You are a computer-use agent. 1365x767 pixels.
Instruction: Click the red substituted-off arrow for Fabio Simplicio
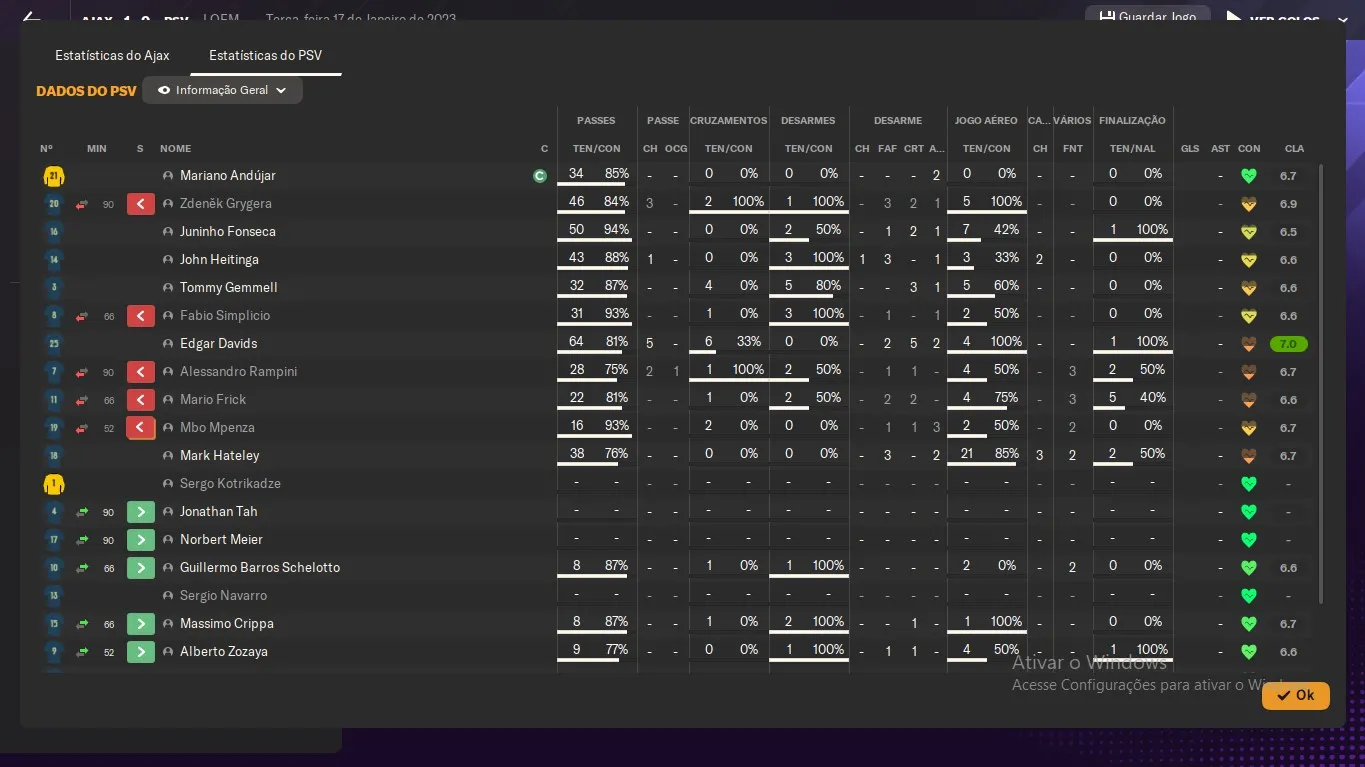(x=141, y=316)
